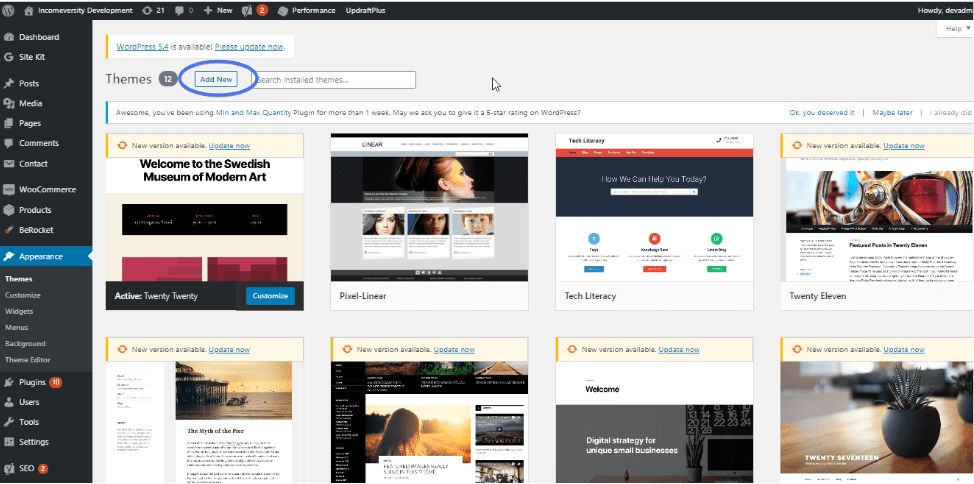The height and width of the screenshot is (484, 974).
Task: Go to Posts via pin icon
Action: tap(9, 83)
